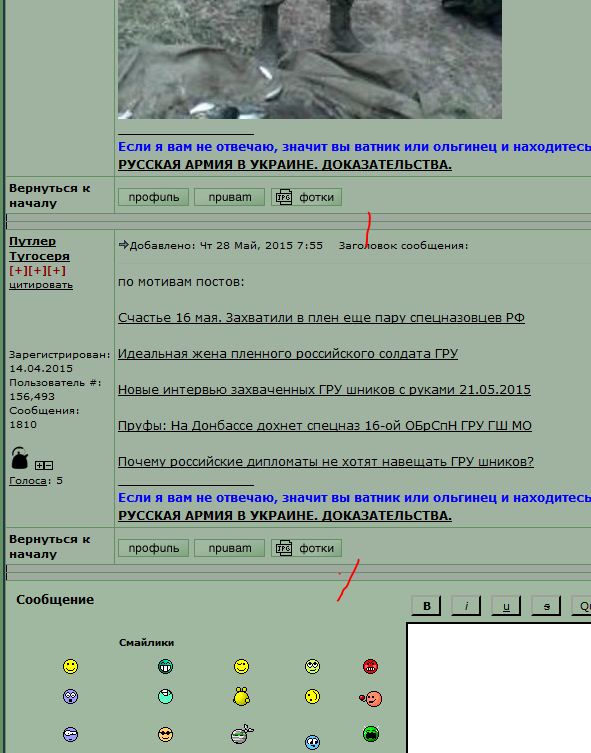591x753 pixels.
Task: Open the posted photo of boots
Action: 310,59
